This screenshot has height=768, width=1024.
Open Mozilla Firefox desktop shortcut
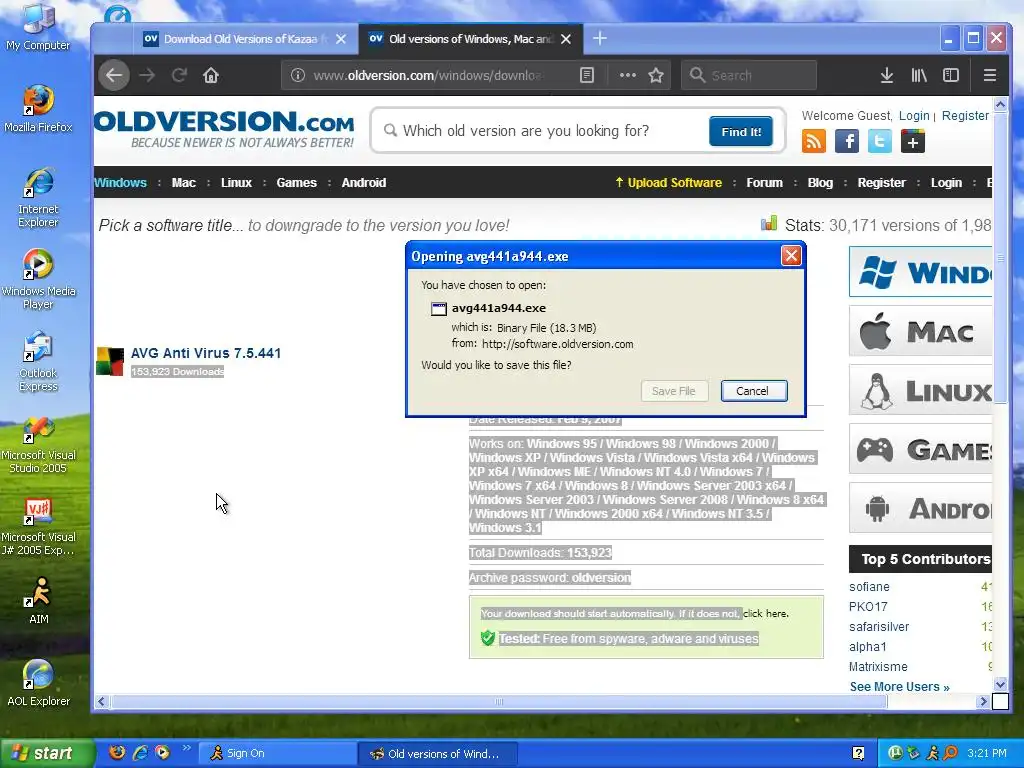coord(38,109)
